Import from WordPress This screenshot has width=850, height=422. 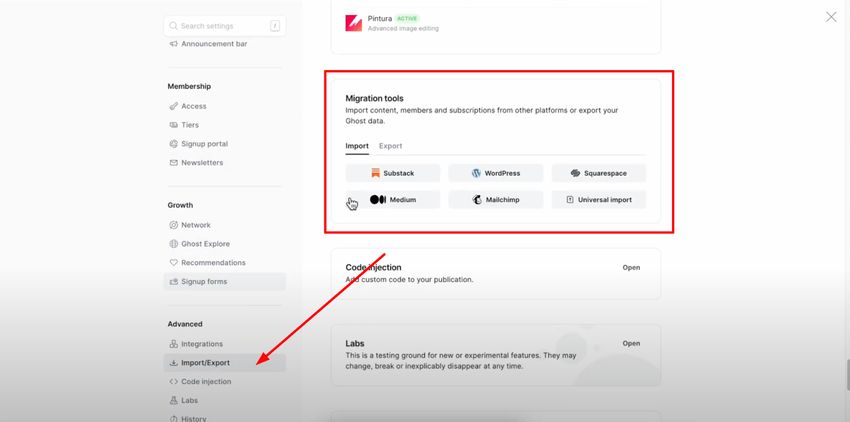coord(495,173)
